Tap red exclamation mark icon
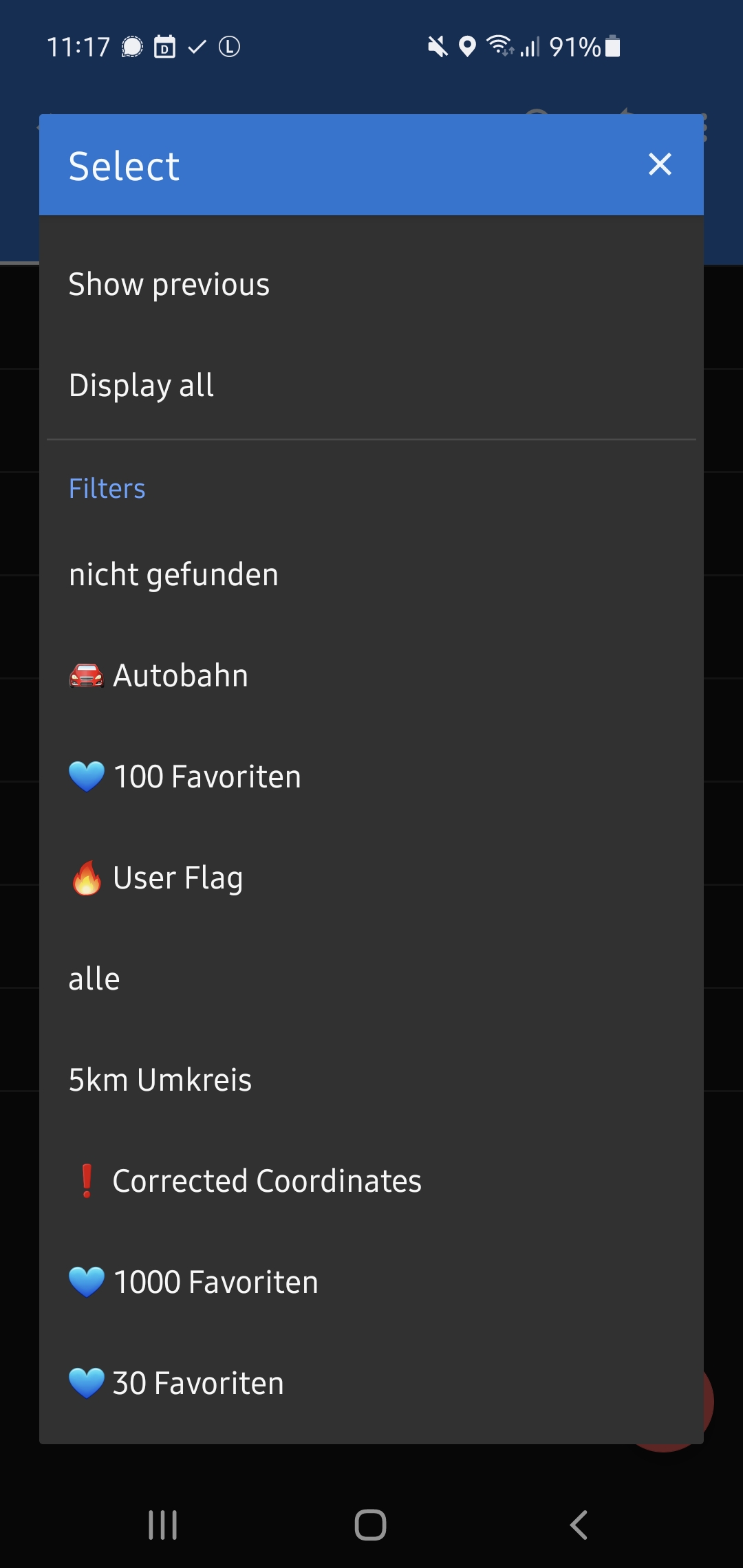Screen dimensions: 743x1568 pos(87,1181)
